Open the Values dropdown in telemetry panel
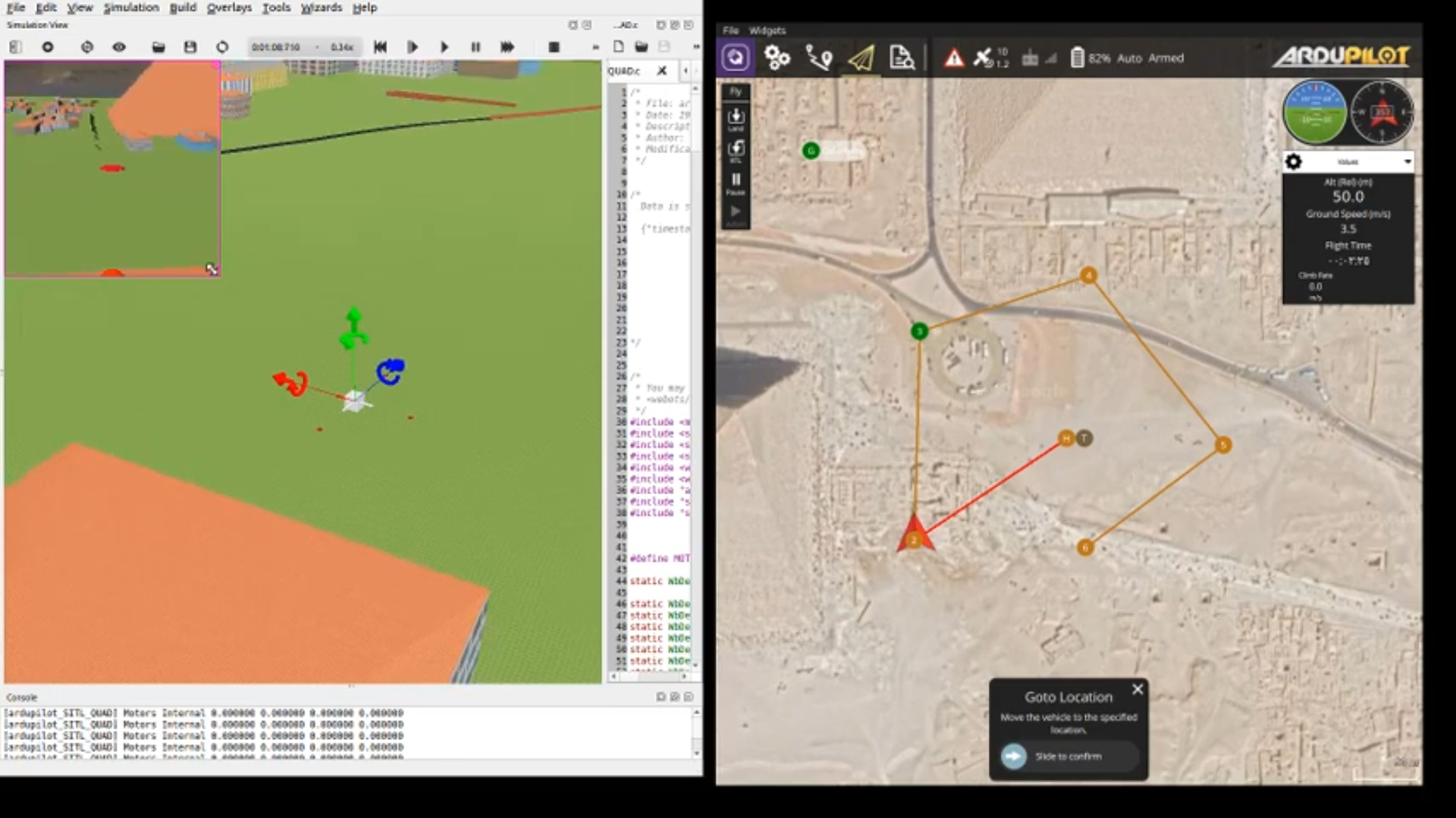1456x818 pixels. point(1407,161)
